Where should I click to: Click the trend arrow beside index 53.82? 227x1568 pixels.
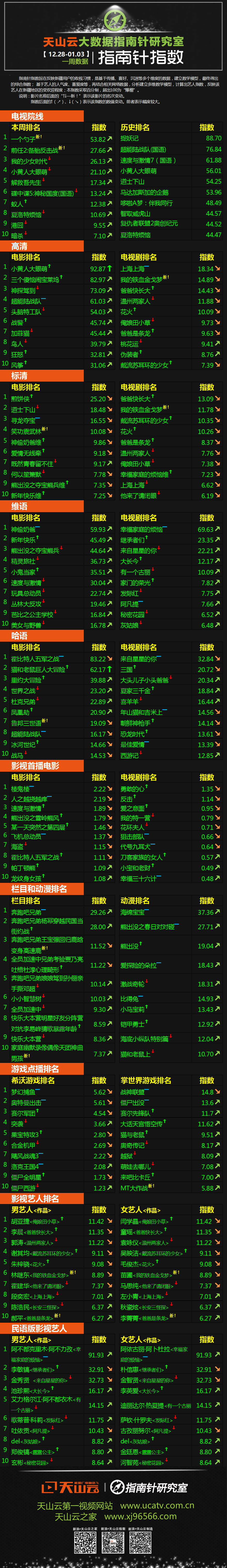[x=110, y=139]
